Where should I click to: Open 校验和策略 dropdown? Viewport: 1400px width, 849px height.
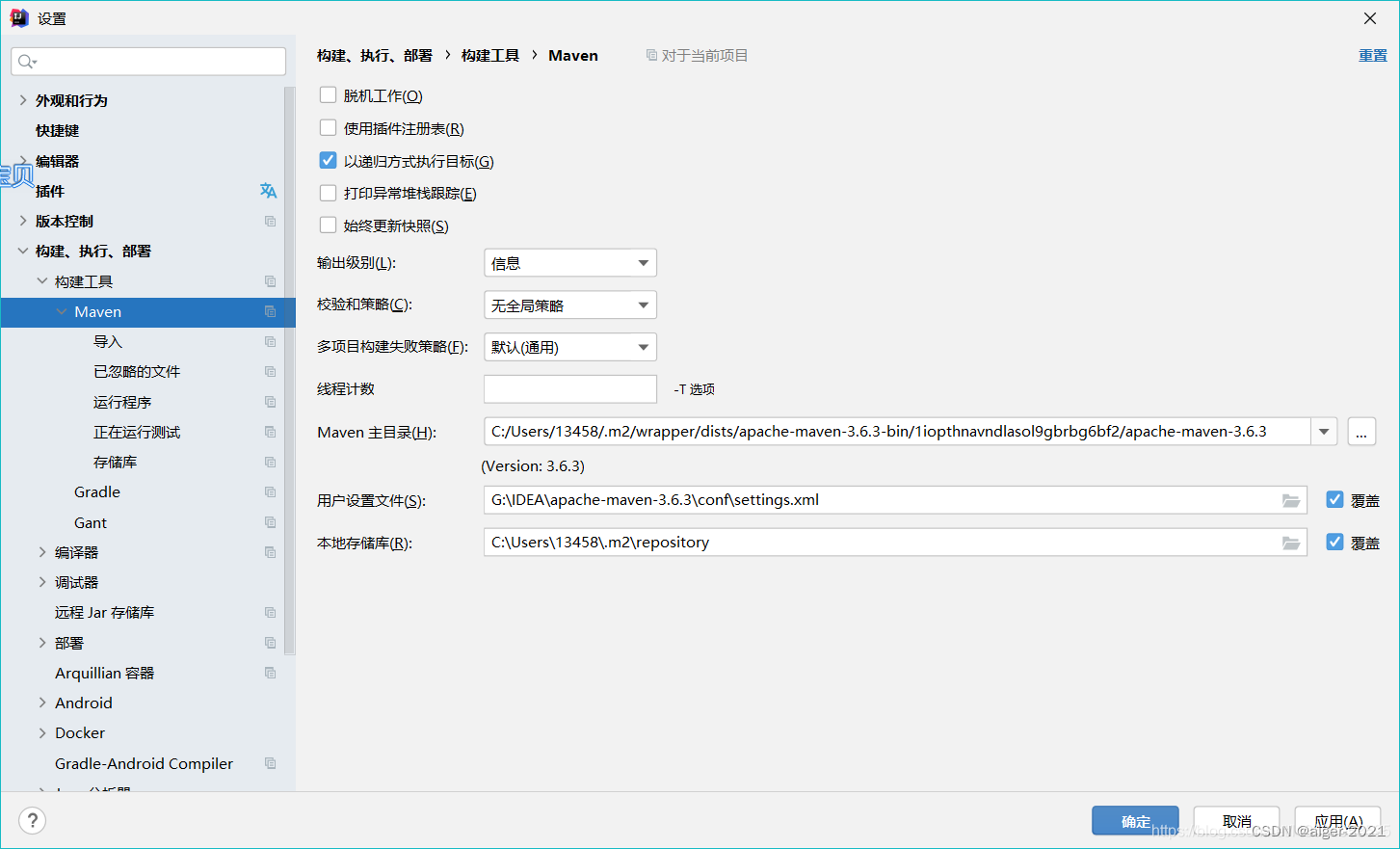(x=570, y=305)
